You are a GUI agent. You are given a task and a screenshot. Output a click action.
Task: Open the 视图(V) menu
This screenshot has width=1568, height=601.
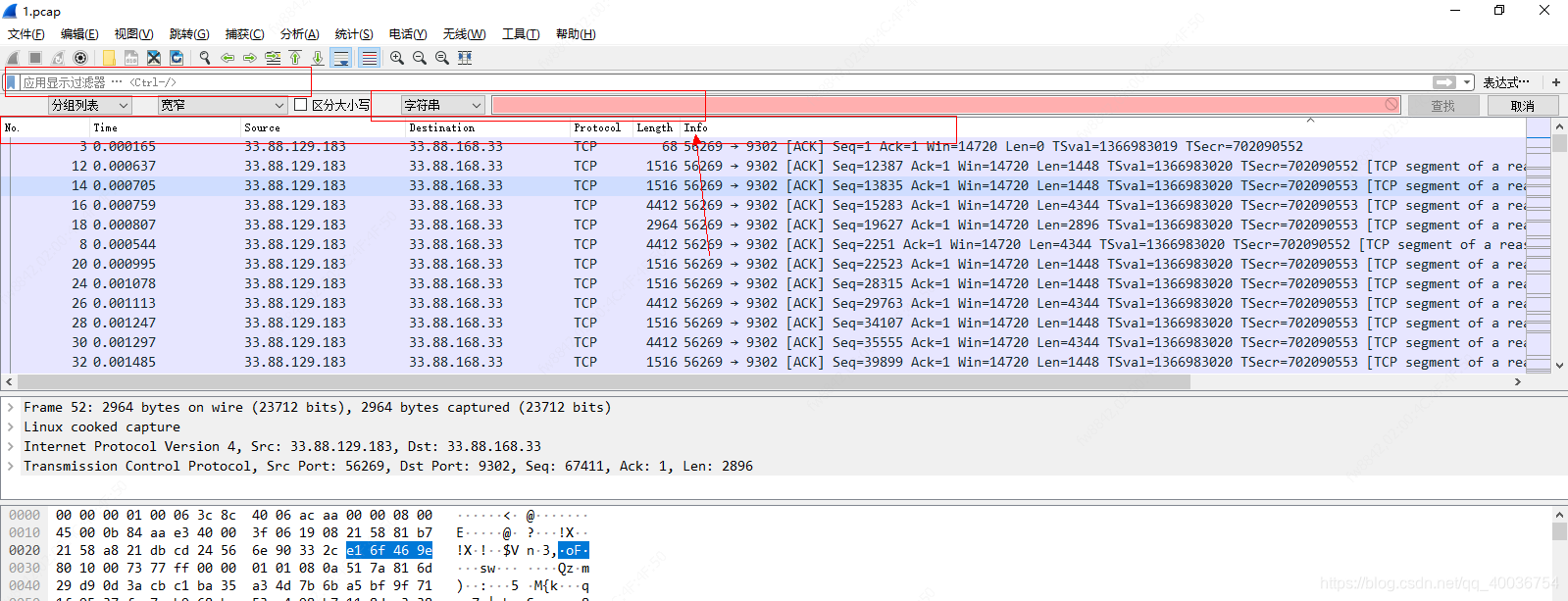point(134,34)
